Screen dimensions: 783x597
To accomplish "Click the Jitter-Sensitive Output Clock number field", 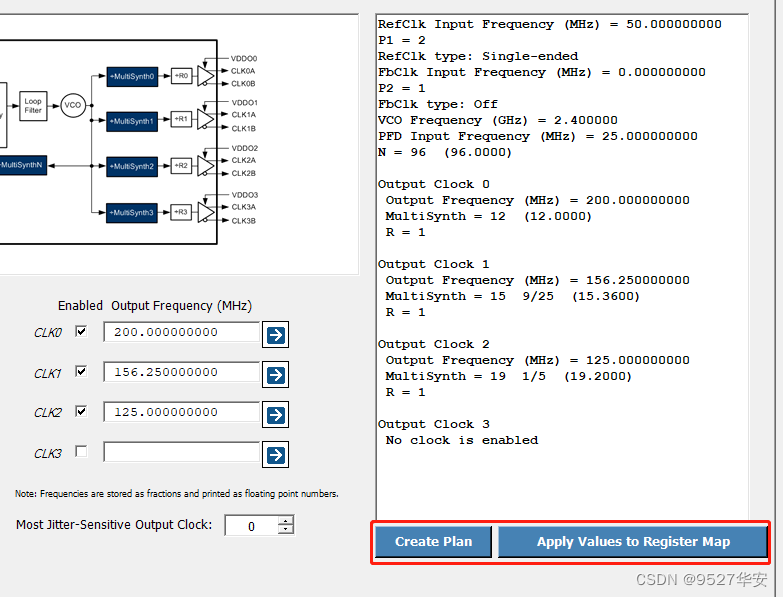I will point(252,526).
